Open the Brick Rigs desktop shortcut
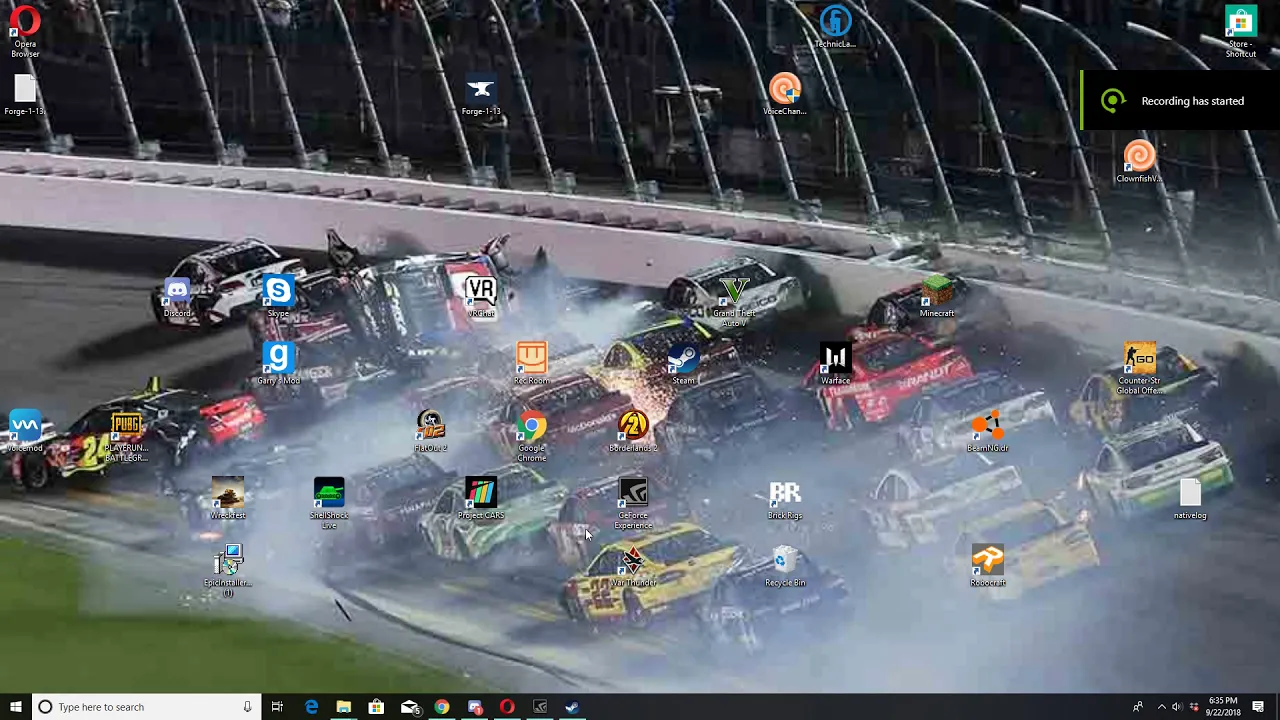Image resolution: width=1280 pixels, height=720 pixels. tap(785, 498)
